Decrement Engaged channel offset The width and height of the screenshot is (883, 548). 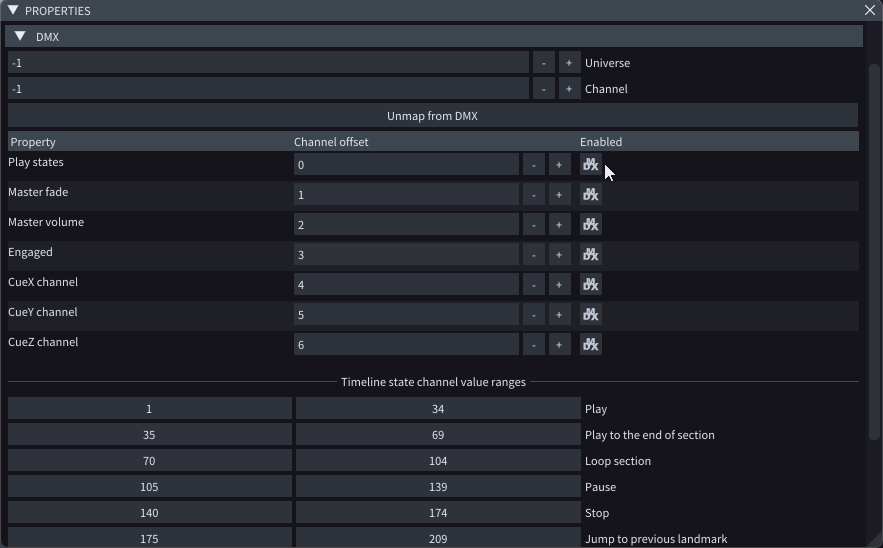coord(534,255)
